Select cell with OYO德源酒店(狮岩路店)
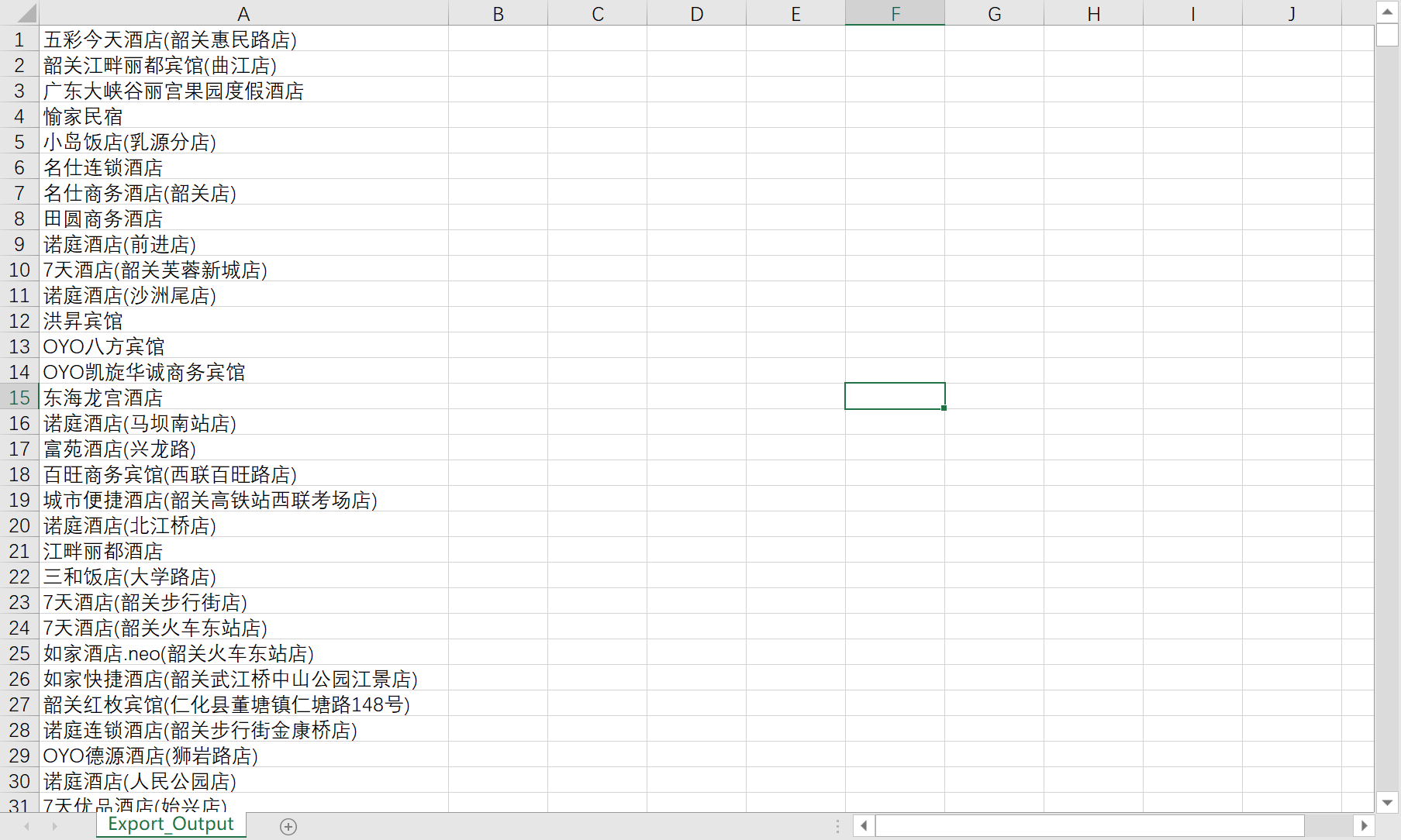1401x840 pixels. 243,756
